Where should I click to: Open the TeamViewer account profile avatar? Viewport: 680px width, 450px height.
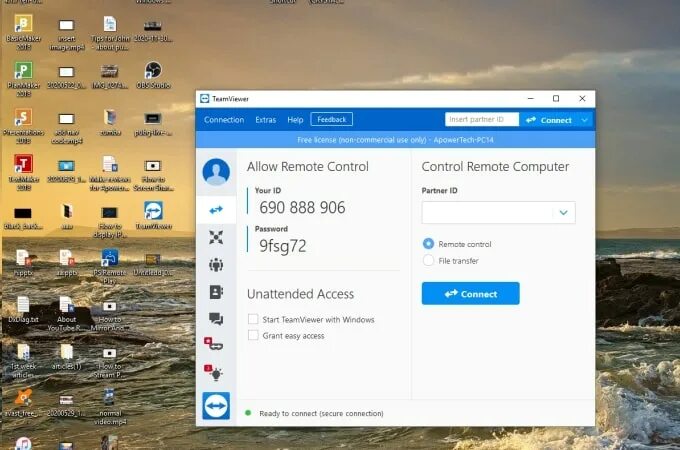pyautogui.click(x=216, y=172)
